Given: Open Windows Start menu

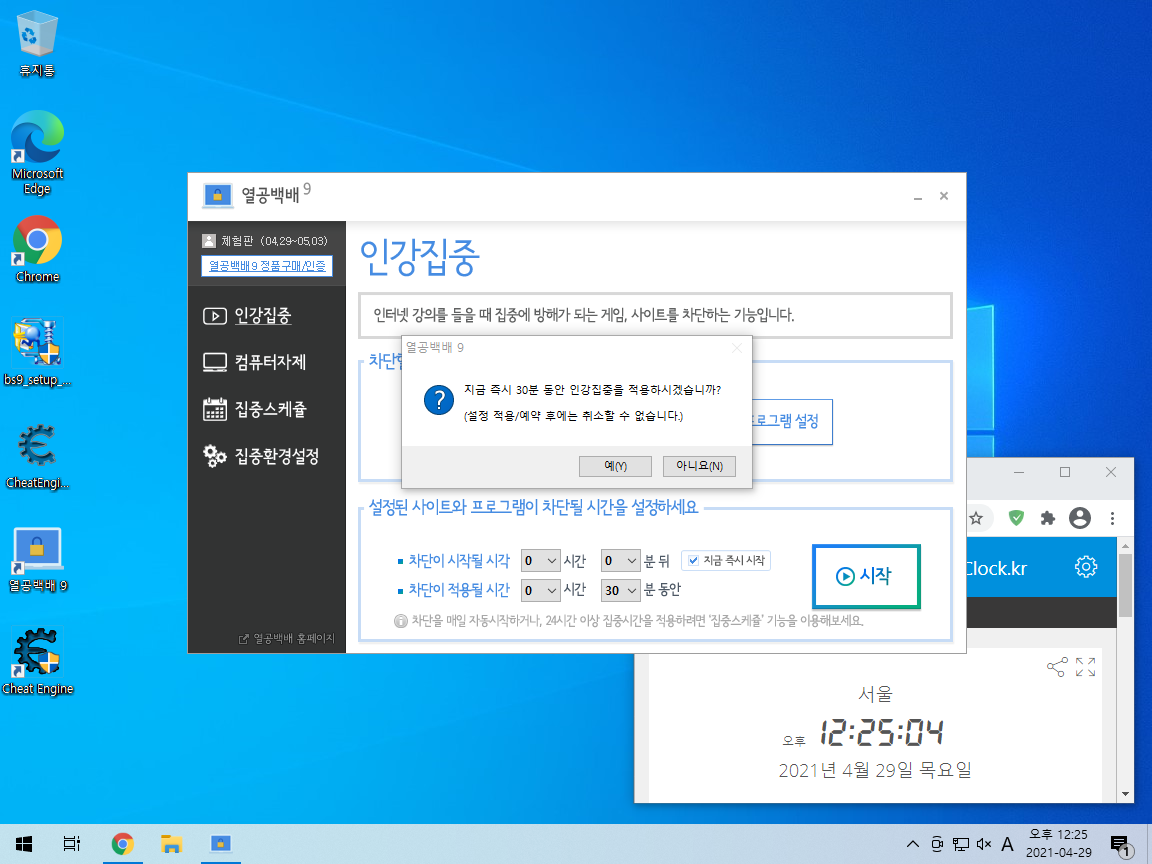Looking at the screenshot, I should coord(24,844).
